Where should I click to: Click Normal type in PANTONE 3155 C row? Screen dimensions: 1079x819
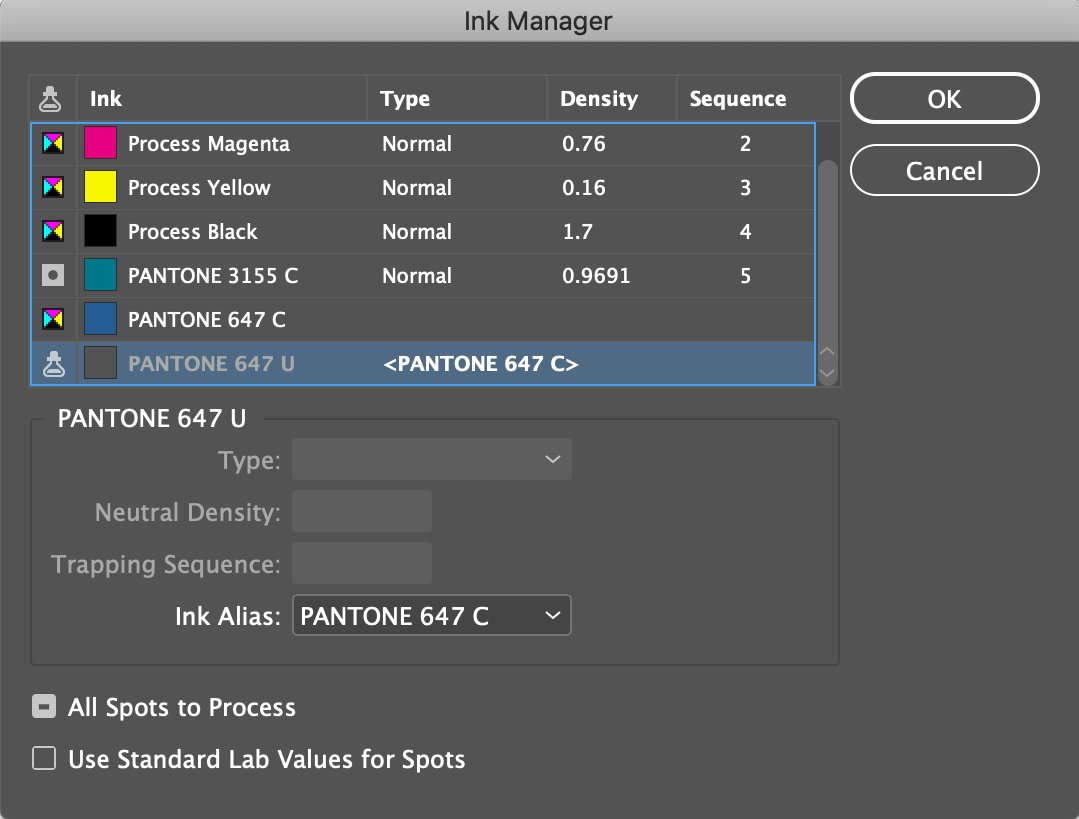coord(417,276)
